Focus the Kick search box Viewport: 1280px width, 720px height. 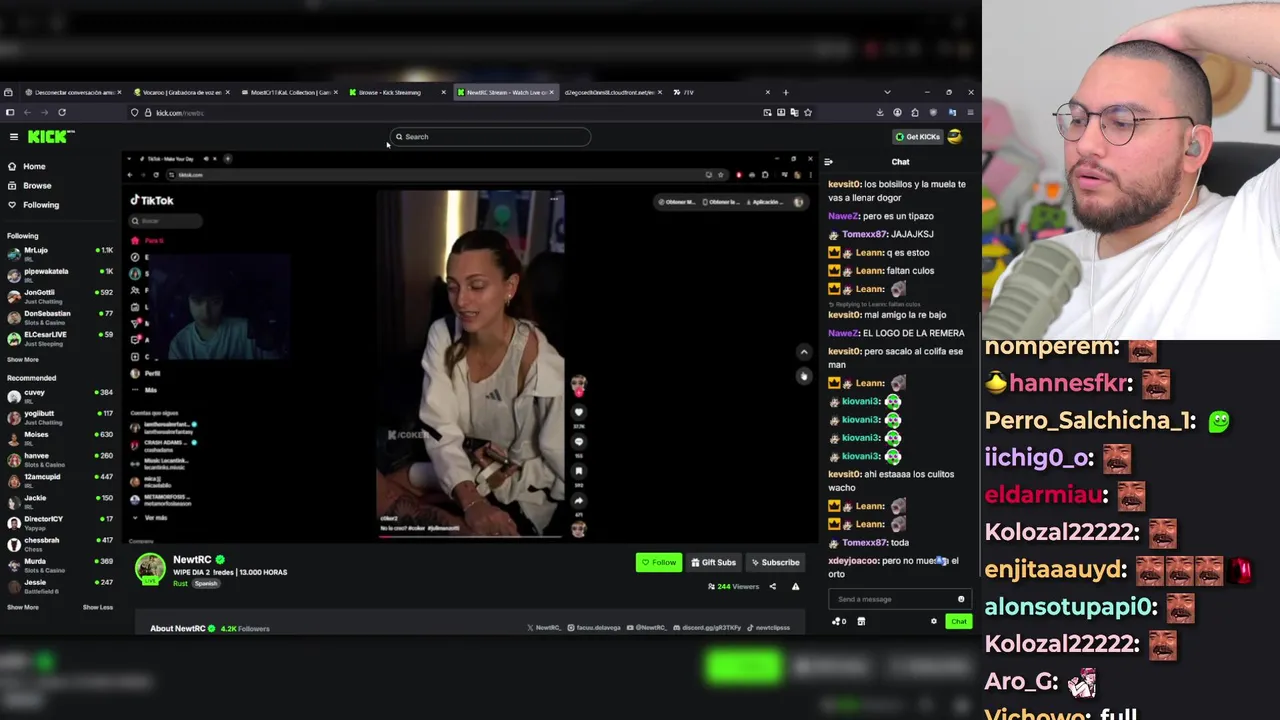pos(490,137)
